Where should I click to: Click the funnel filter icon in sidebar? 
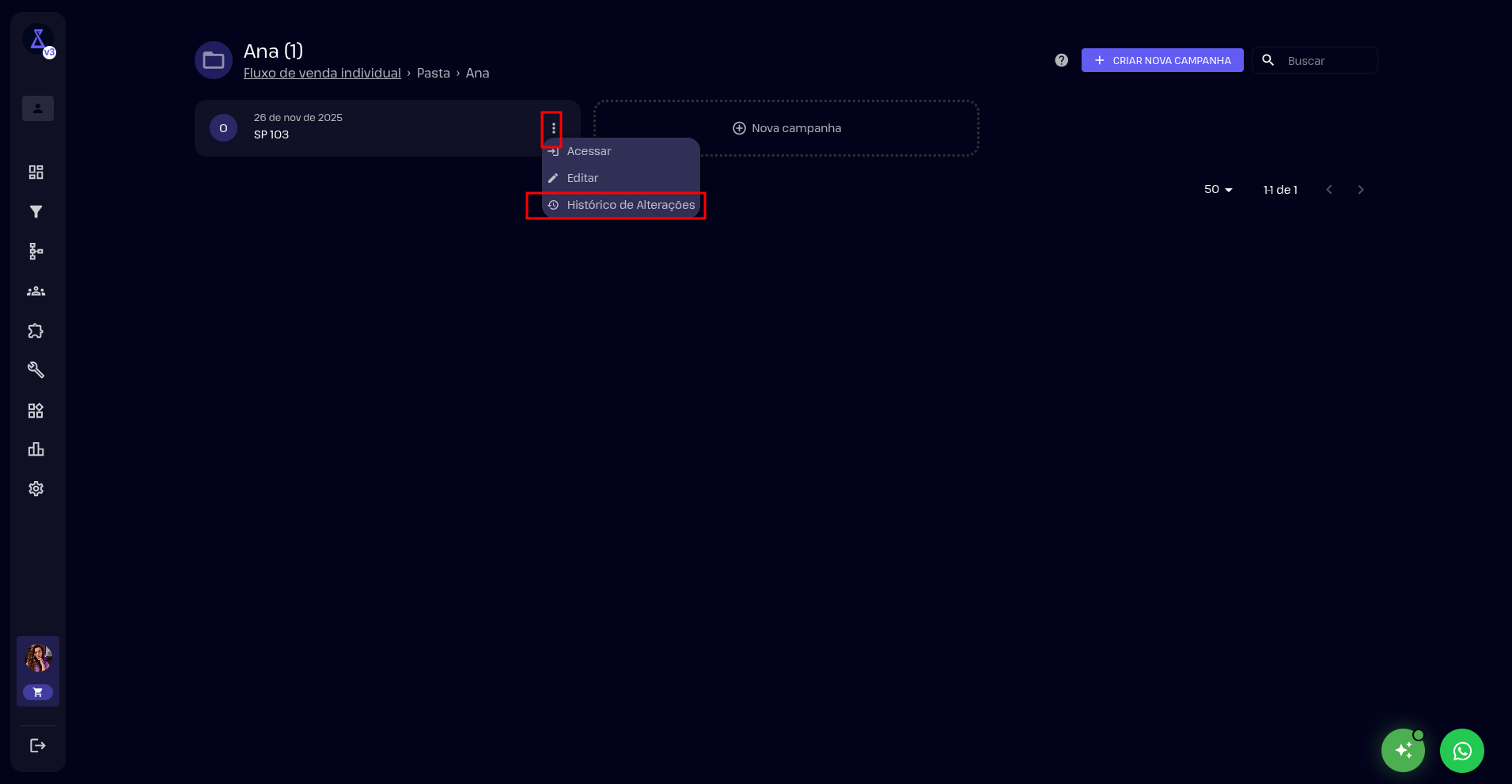point(36,212)
